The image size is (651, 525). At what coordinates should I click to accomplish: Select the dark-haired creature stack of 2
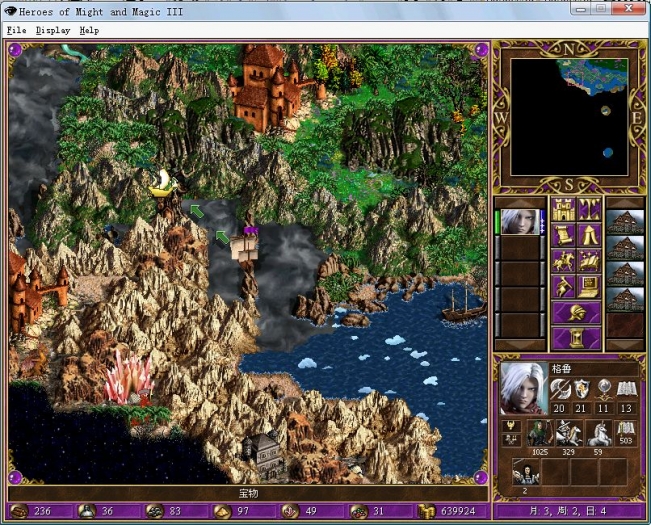(526, 471)
